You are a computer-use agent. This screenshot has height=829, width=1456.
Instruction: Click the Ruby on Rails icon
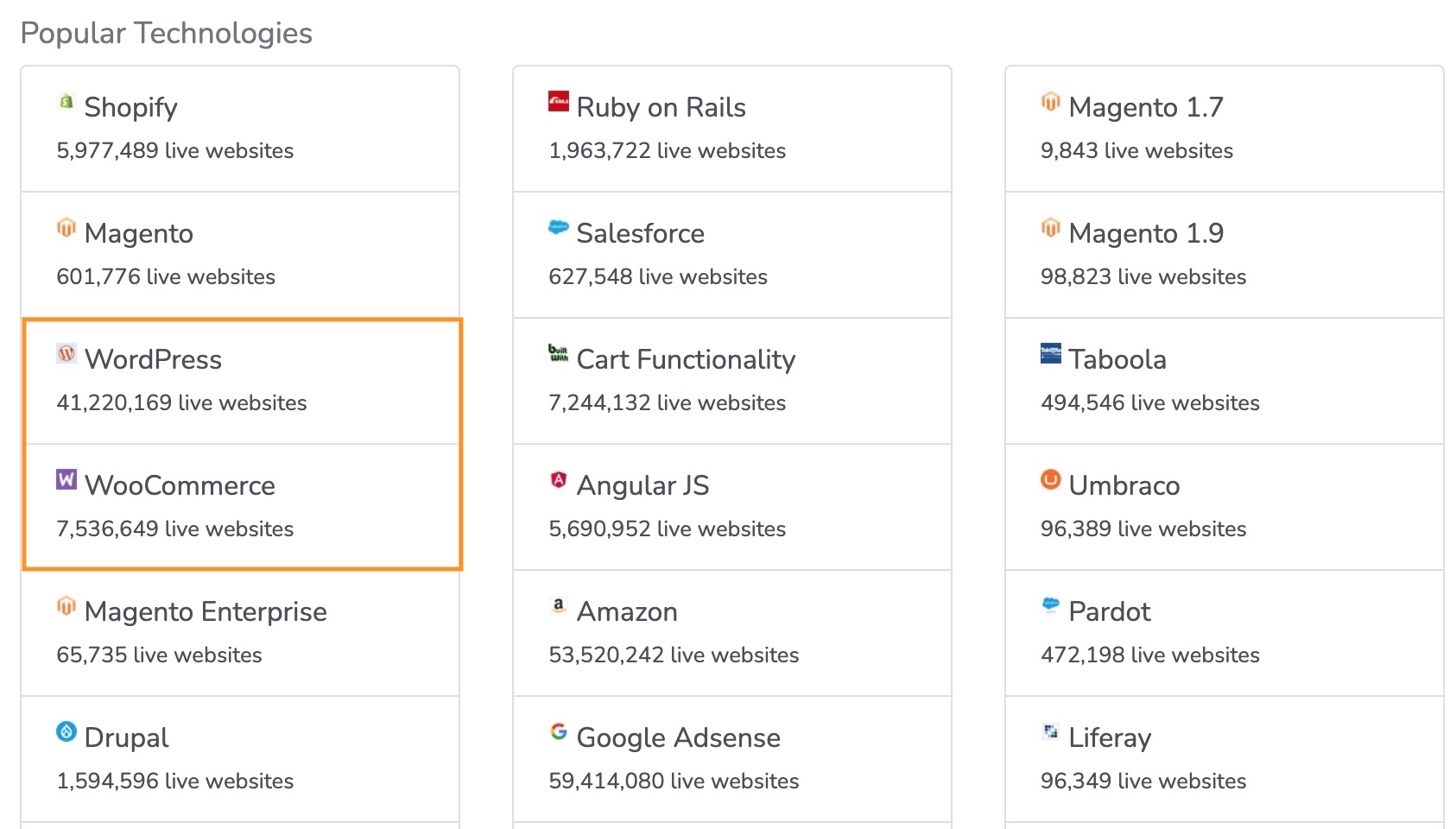559,102
